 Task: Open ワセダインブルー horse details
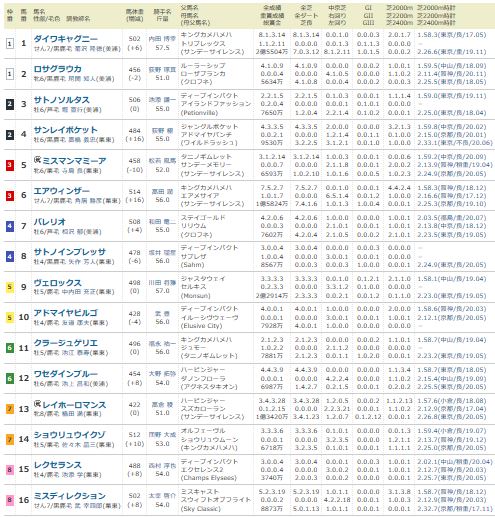[66, 374]
